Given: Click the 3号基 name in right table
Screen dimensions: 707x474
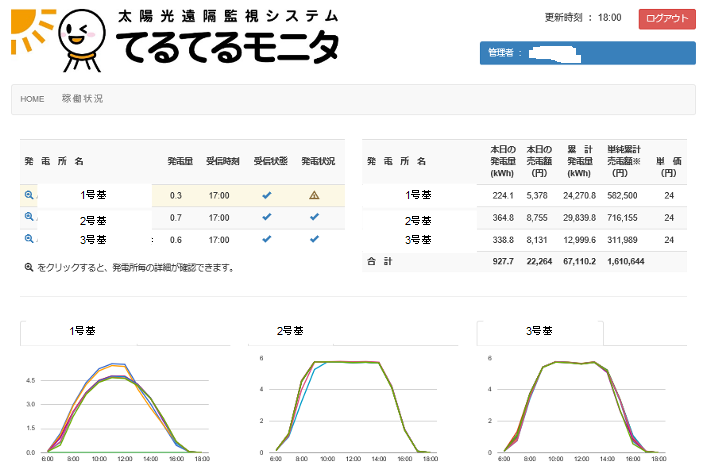Looking at the screenshot, I should [x=418, y=240].
